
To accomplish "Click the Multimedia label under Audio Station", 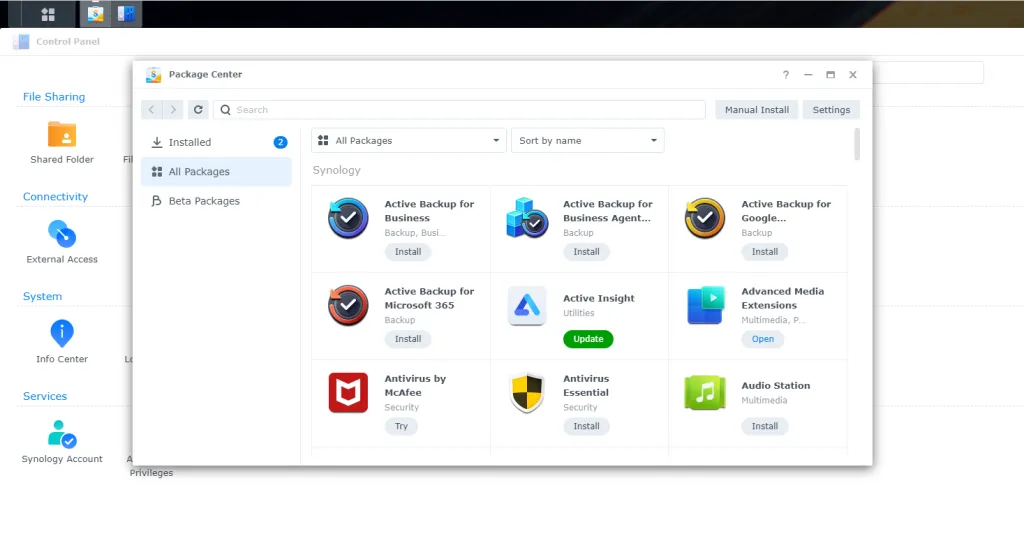I will (x=763, y=400).
